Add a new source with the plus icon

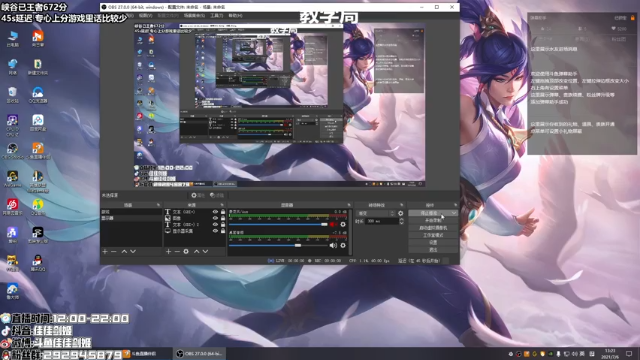click(x=169, y=251)
